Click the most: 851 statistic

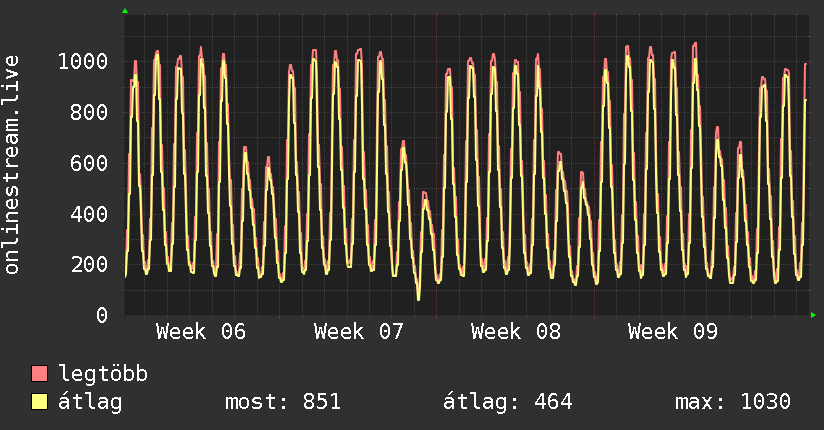coord(285,402)
